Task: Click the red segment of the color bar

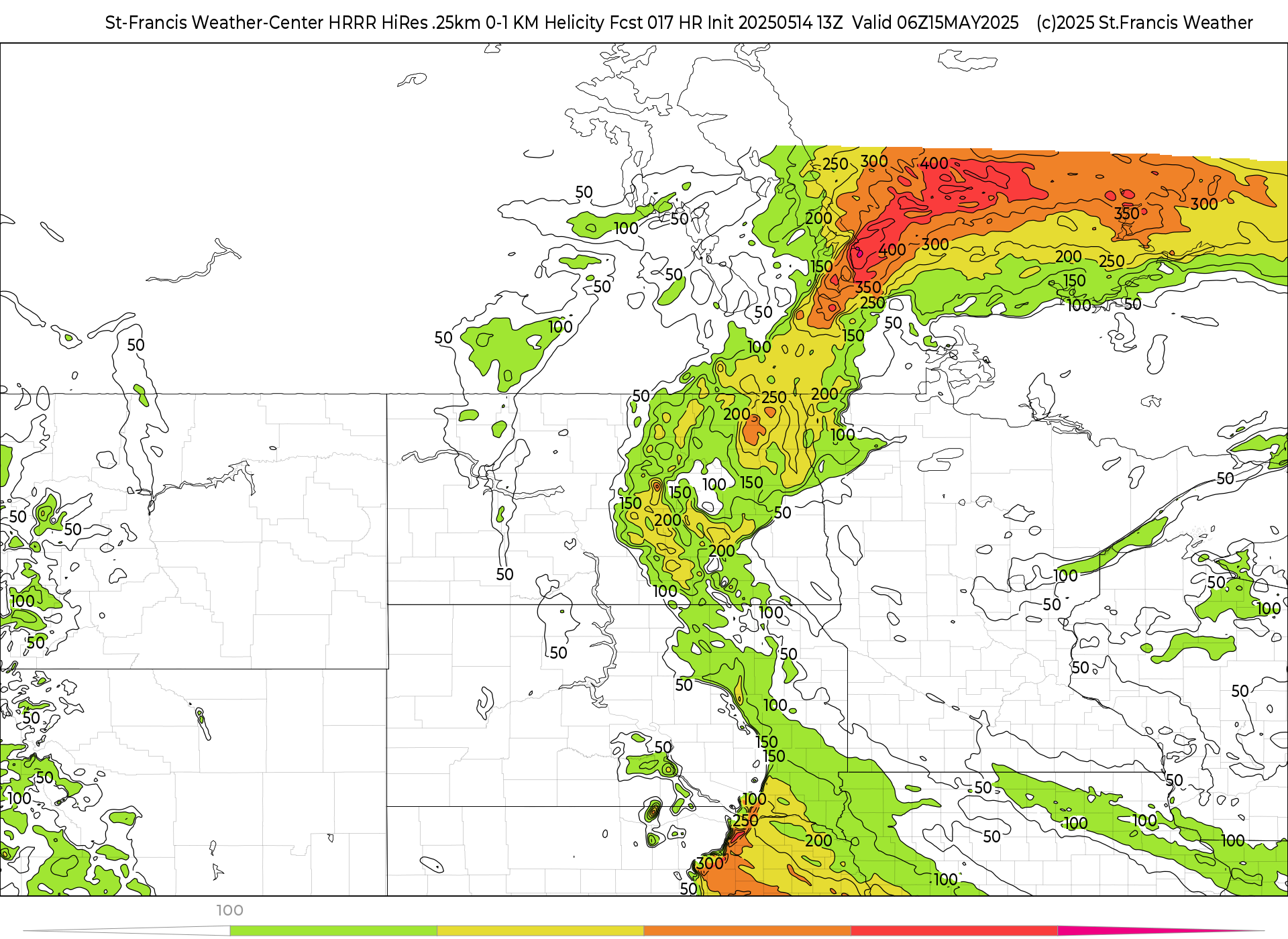Action: (x=954, y=930)
